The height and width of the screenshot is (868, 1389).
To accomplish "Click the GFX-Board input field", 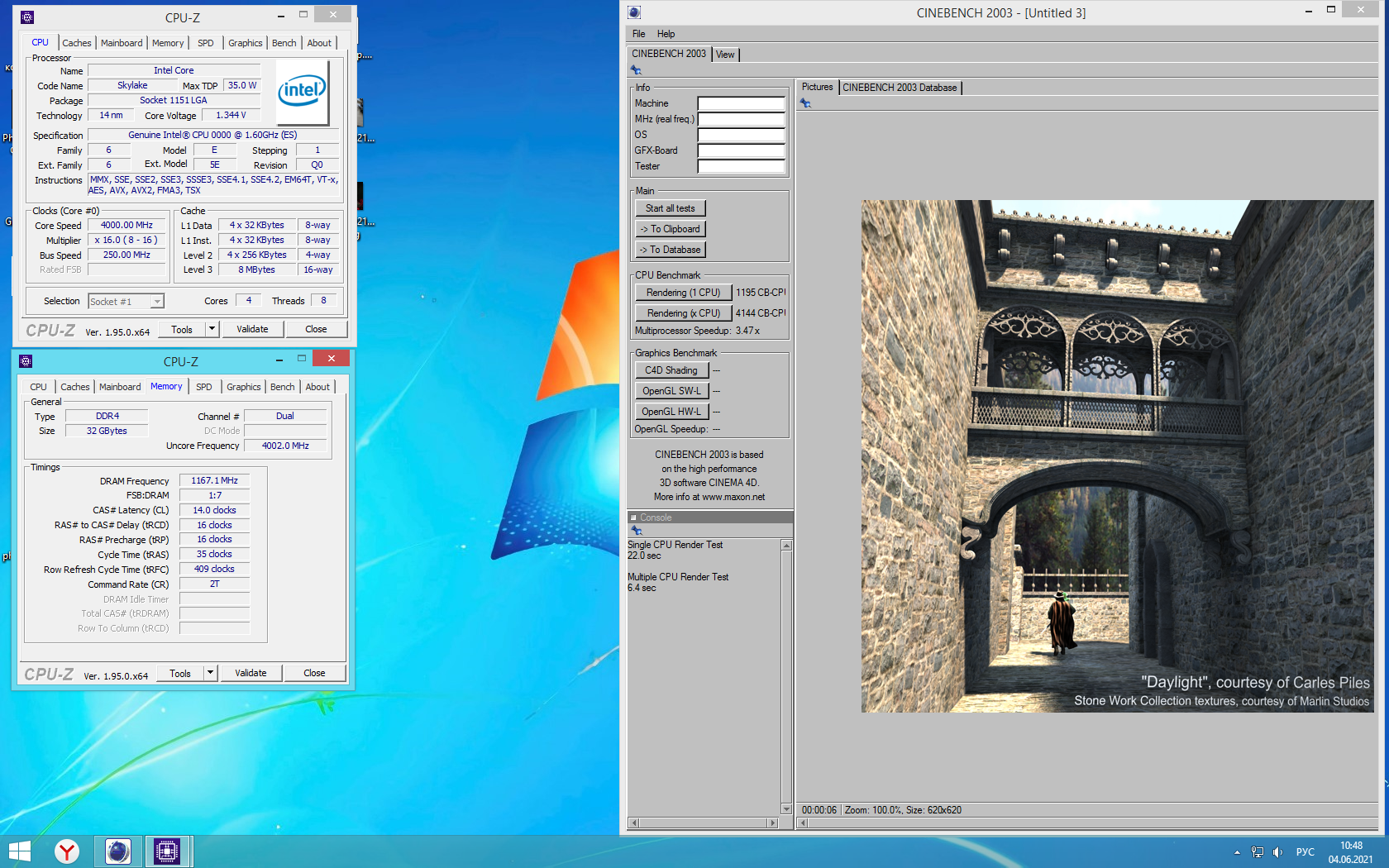I will 741,150.
